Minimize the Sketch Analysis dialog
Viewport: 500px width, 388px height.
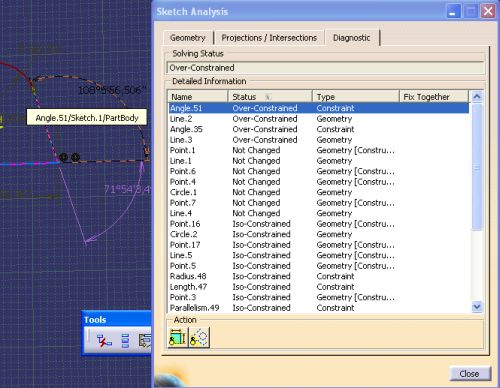click(x=453, y=12)
